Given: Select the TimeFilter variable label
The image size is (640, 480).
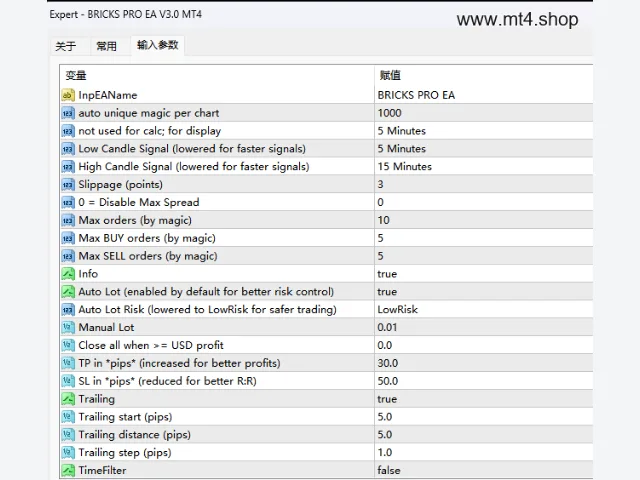Looking at the screenshot, I should [x=102, y=470].
